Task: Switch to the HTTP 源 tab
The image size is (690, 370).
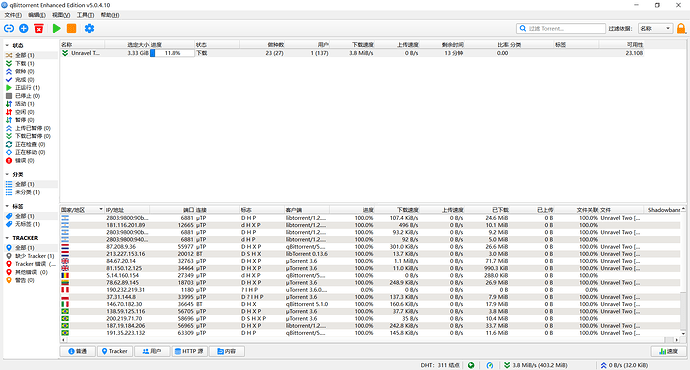Action: point(189,351)
